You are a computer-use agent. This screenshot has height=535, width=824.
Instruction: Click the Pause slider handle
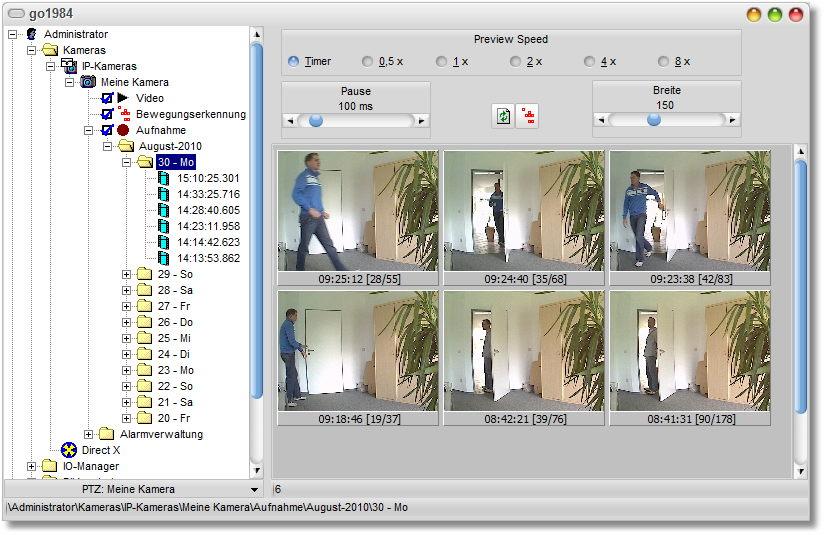[316, 121]
